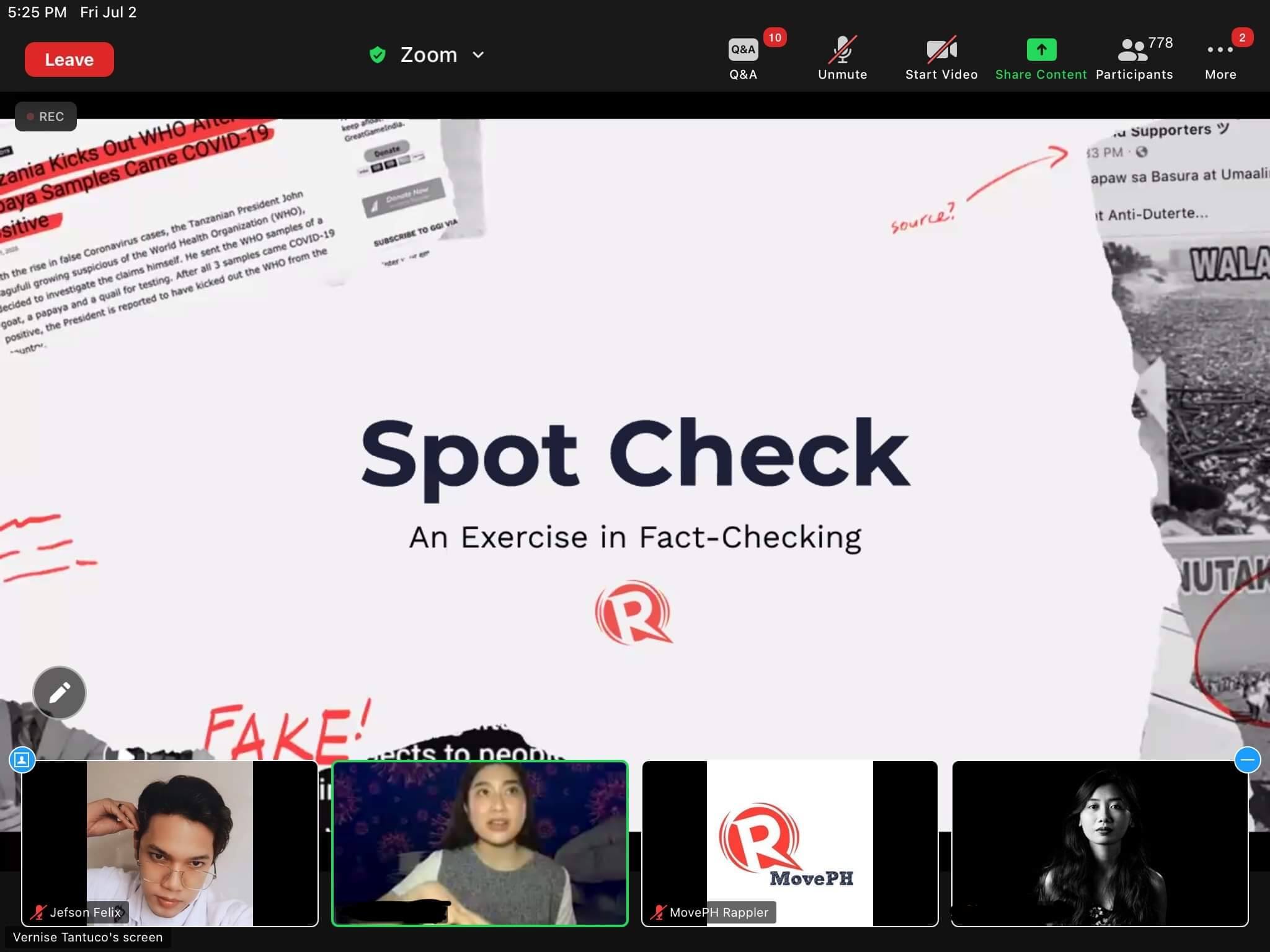Select the black-and-white portrait thumbnail

(1099, 843)
